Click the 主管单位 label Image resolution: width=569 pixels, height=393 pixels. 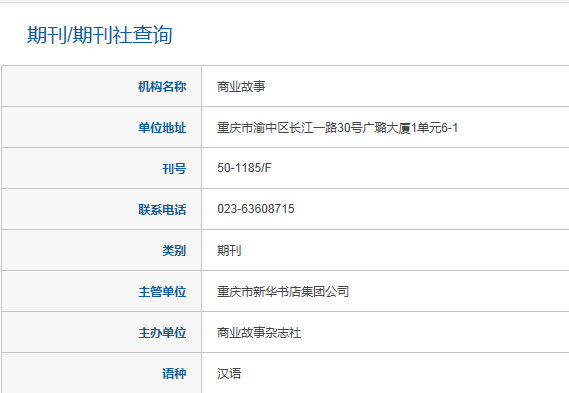coord(162,291)
